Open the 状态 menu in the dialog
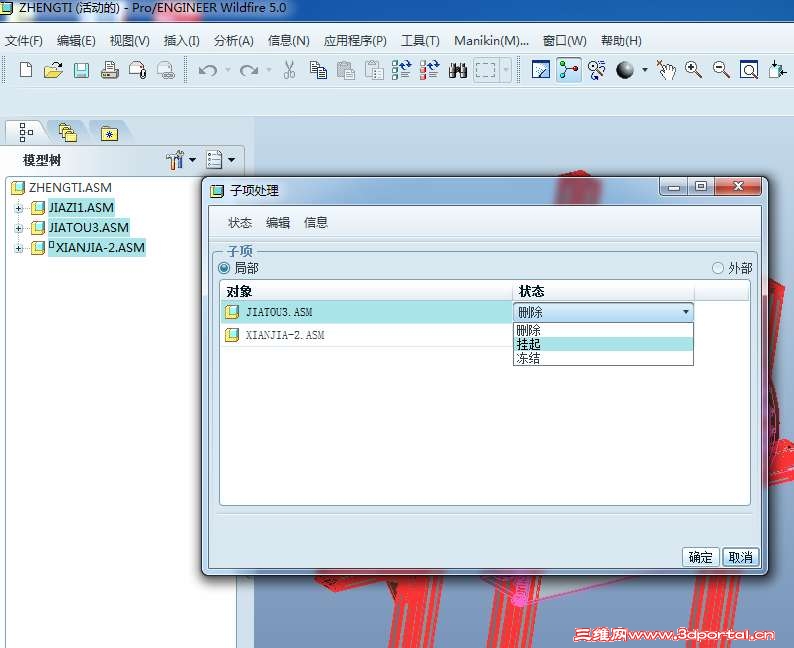The image size is (794, 648). click(240, 223)
